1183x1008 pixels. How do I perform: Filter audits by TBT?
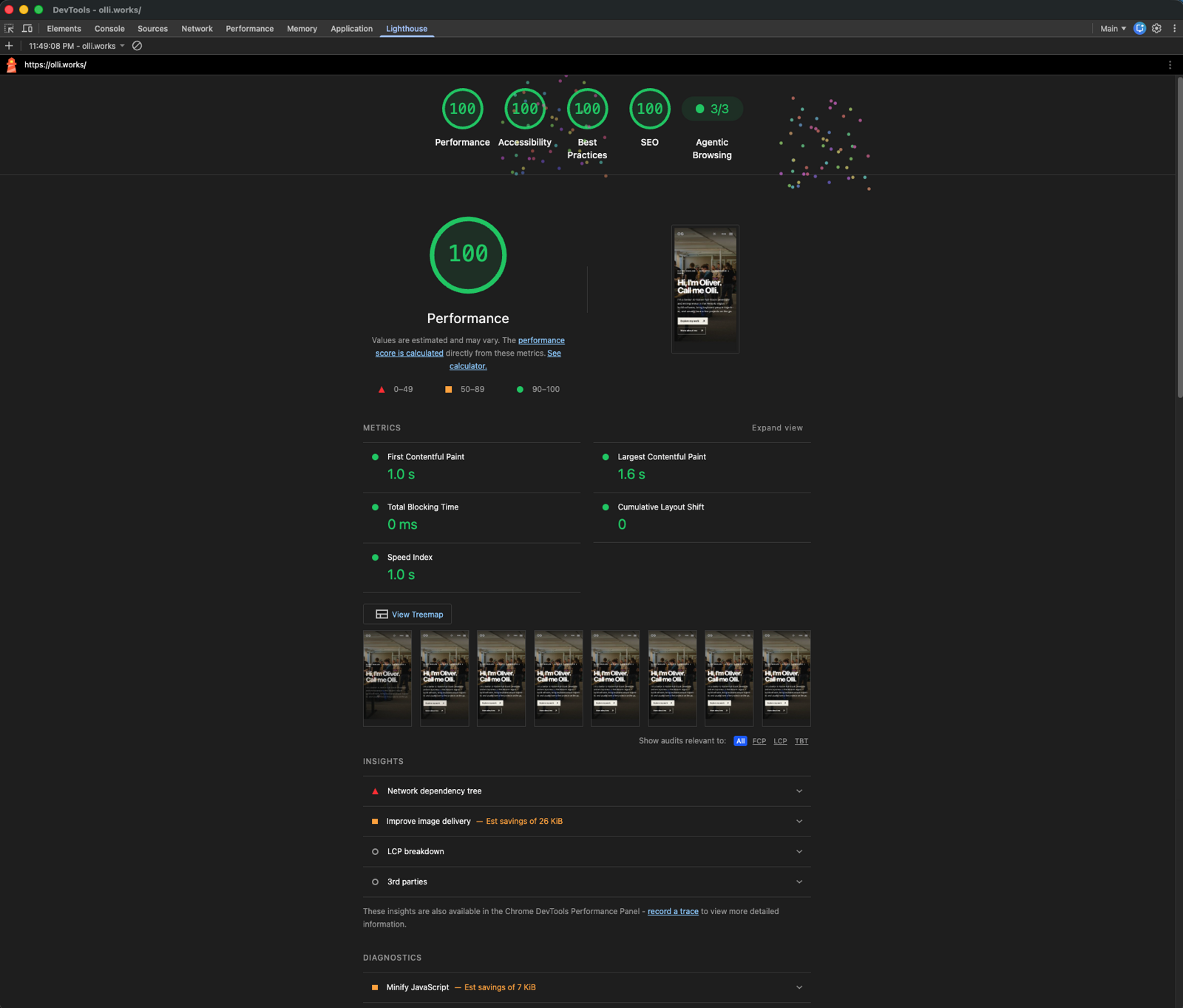pos(801,741)
